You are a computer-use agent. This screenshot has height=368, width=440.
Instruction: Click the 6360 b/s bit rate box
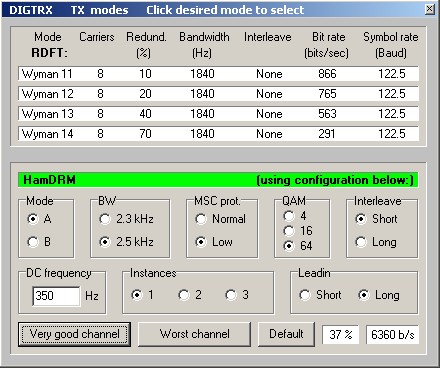click(x=393, y=334)
